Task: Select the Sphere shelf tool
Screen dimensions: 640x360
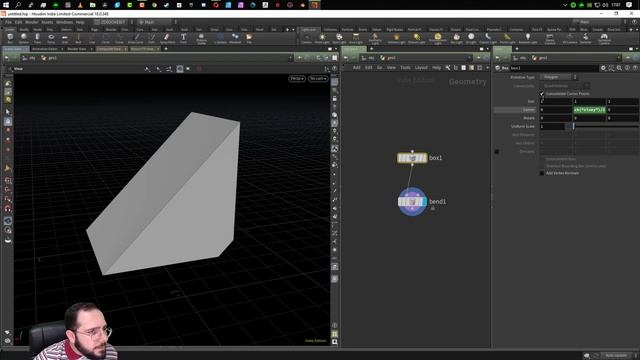Action: 24,38
